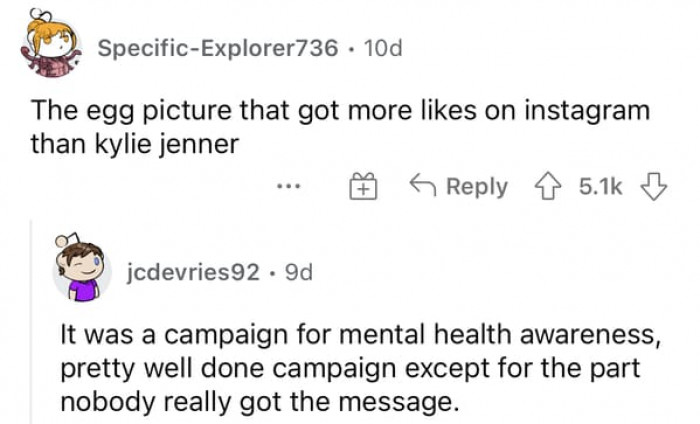This screenshot has height=424, width=700.
Task: Click the 5.1k vote score
Action: click(598, 187)
